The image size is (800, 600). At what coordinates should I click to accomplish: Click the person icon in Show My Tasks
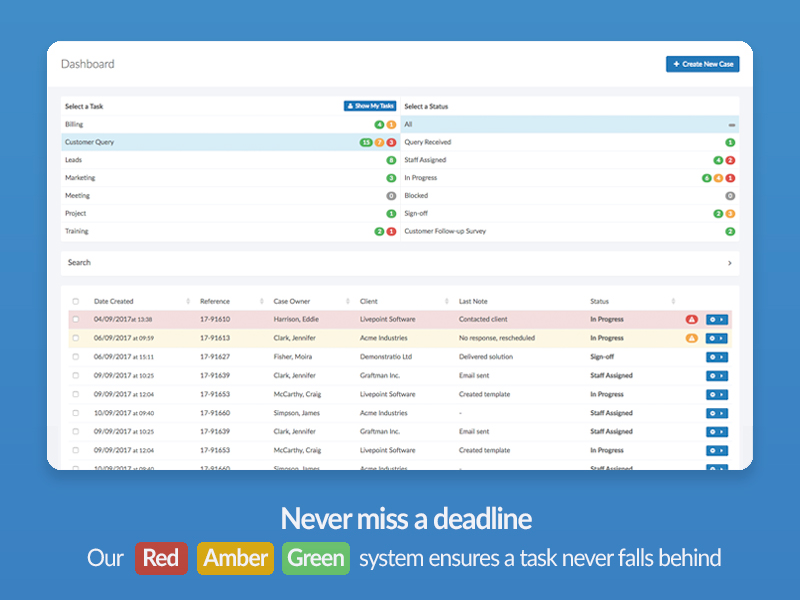coord(350,106)
